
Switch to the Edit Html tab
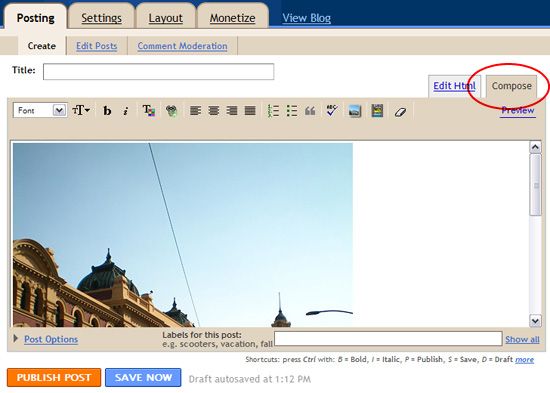[455, 86]
